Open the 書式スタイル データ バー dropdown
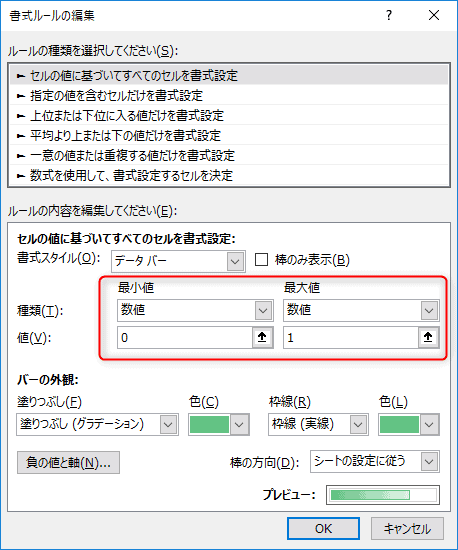This screenshot has height=550, width=458. click(179, 261)
